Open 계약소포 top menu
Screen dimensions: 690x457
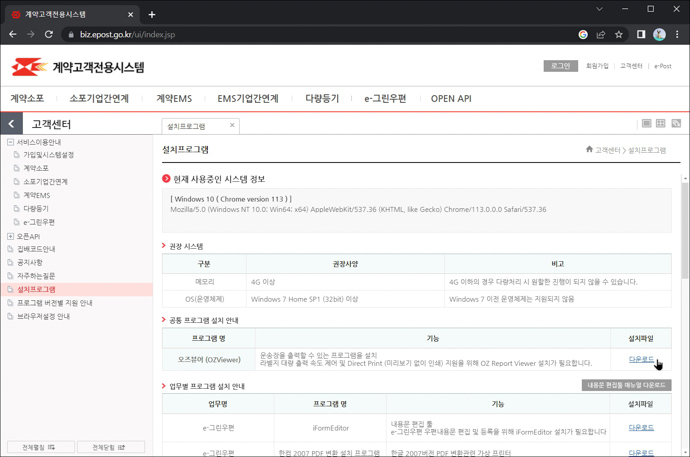(x=27, y=98)
